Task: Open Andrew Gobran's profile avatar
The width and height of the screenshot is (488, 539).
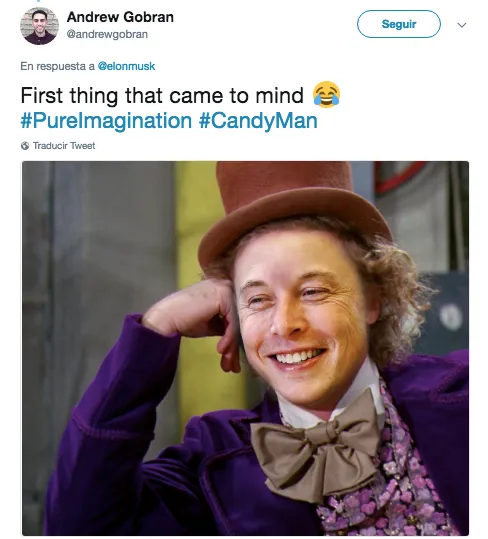Action: (x=40, y=26)
